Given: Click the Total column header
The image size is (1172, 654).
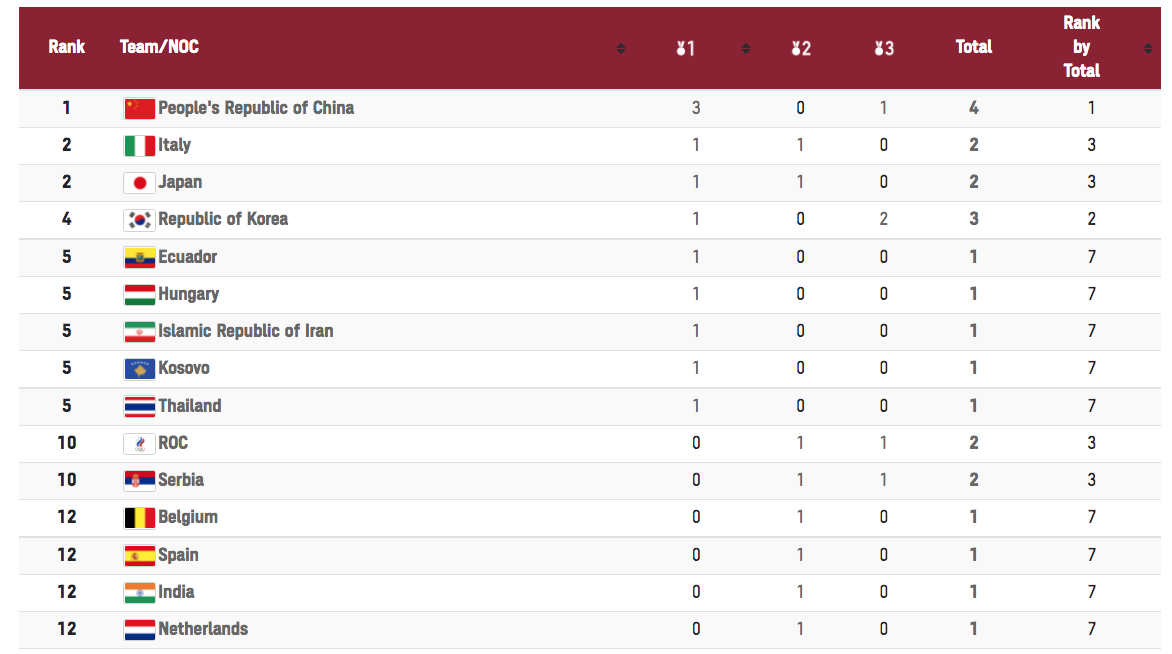Looking at the screenshot, I should pos(973,47).
